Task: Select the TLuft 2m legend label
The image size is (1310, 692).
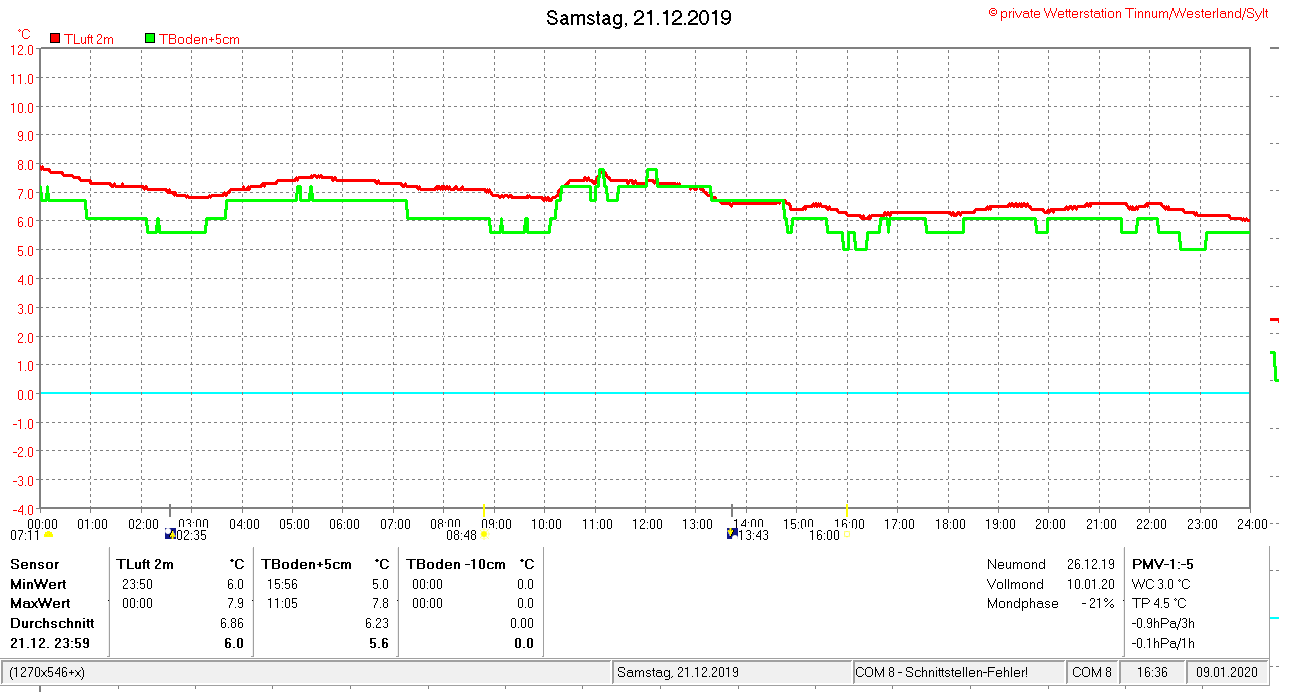Action: click(89, 39)
